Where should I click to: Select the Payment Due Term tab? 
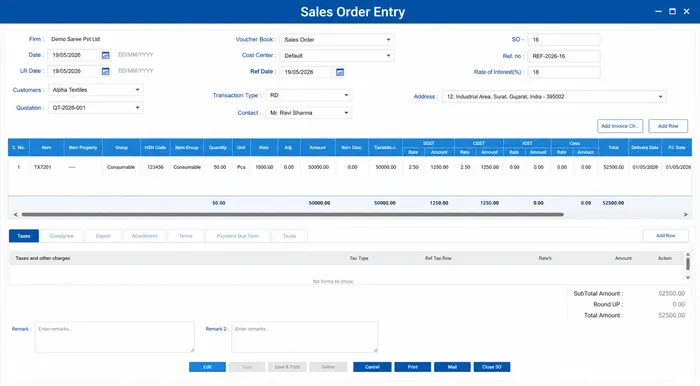[238, 236]
